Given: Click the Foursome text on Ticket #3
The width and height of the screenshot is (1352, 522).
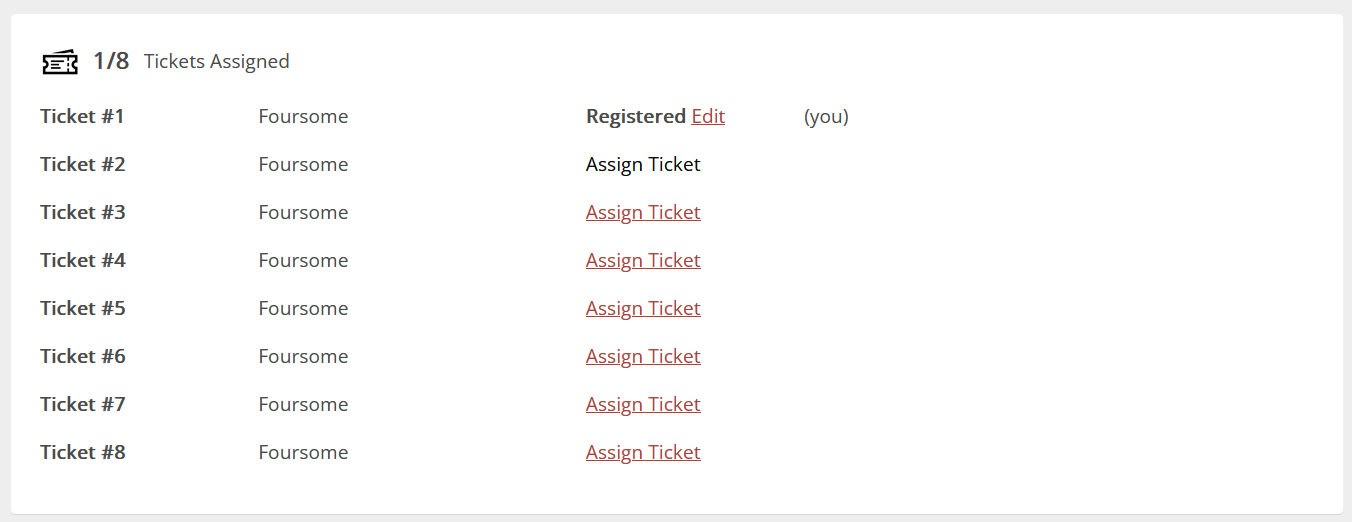Looking at the screenshot, I should (x=303, y=213).
